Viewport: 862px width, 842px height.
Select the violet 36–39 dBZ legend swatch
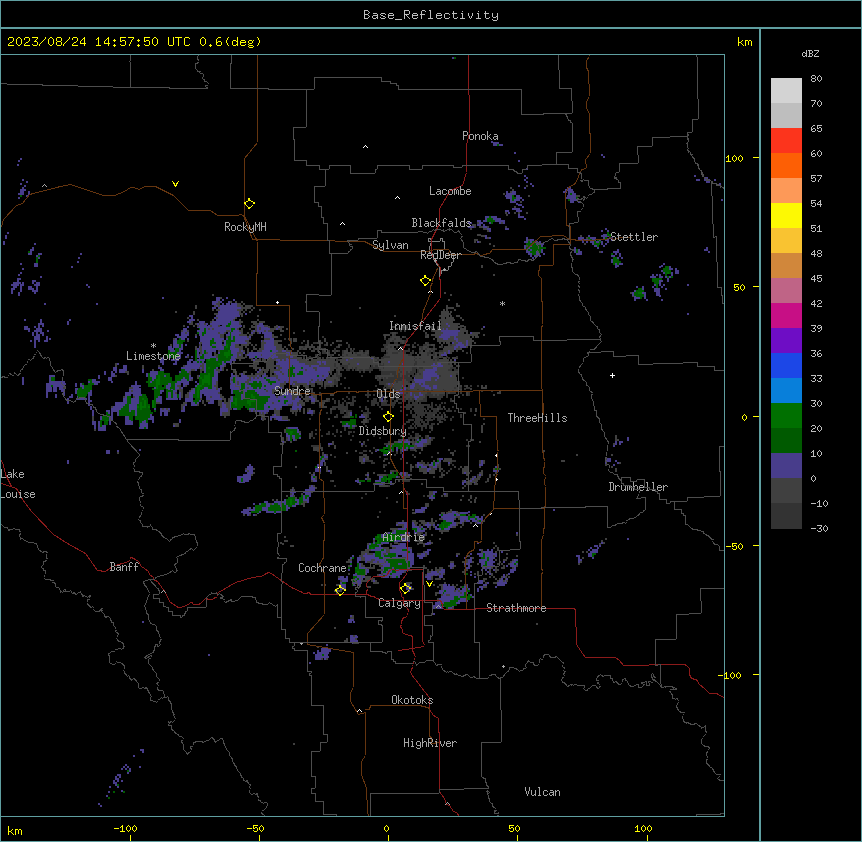pyautogui.click(x=786, y=341)
